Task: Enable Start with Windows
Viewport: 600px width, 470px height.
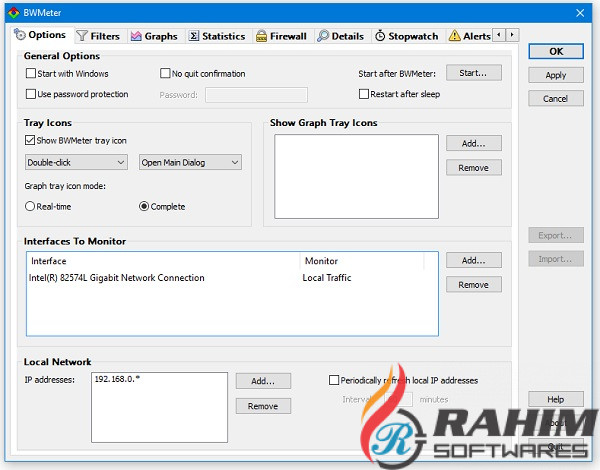Action: coord(31,73)
